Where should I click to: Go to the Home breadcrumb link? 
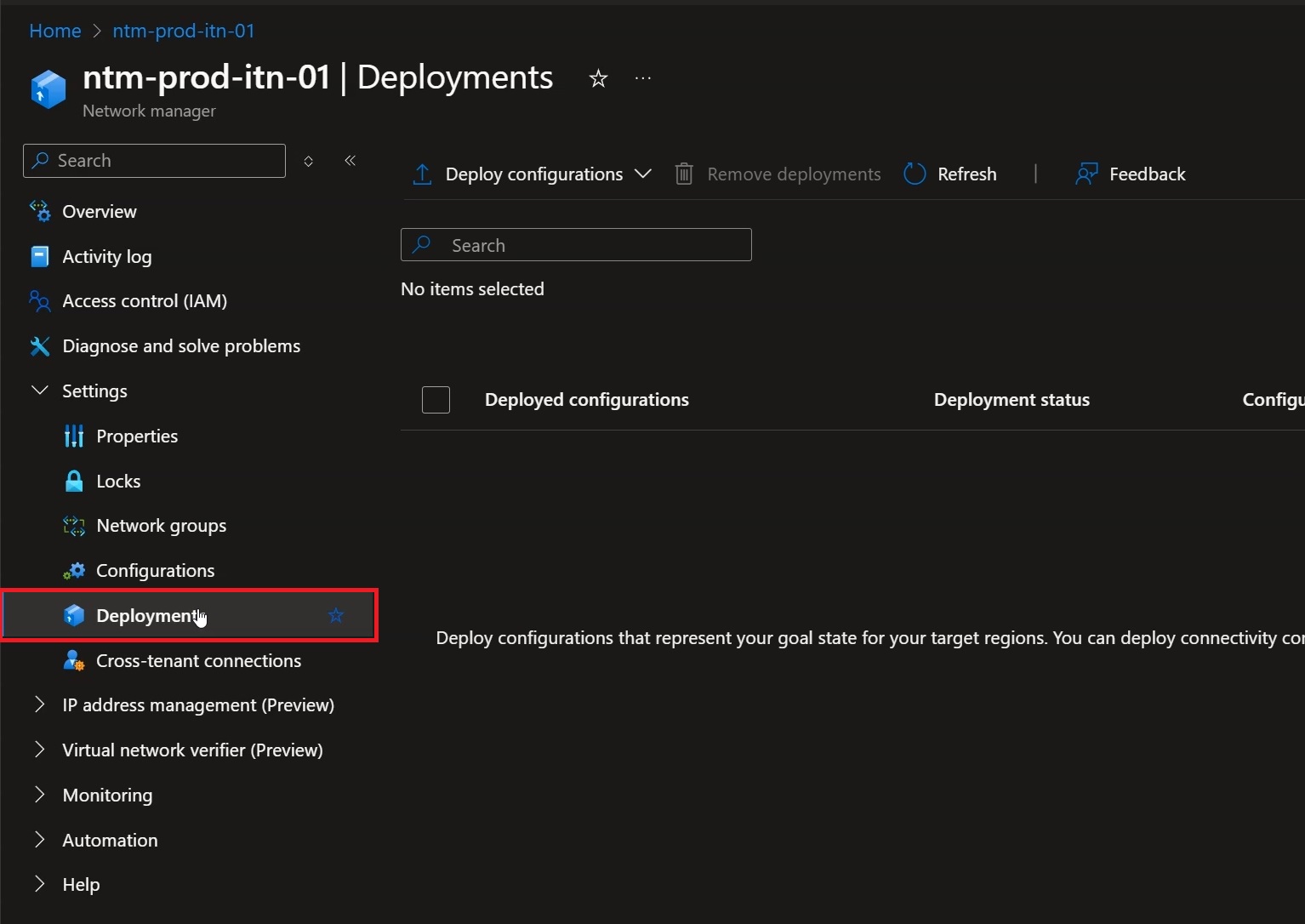55,31
